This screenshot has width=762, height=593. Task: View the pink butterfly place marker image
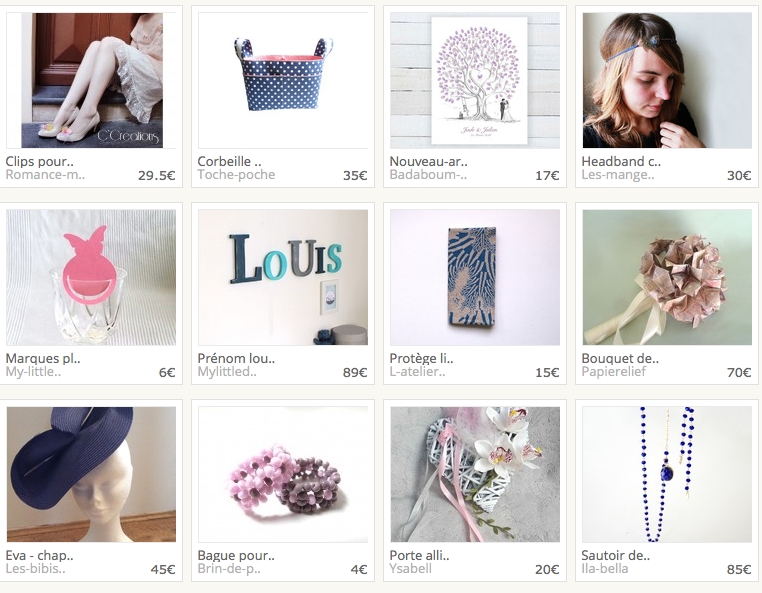point(91,277)
